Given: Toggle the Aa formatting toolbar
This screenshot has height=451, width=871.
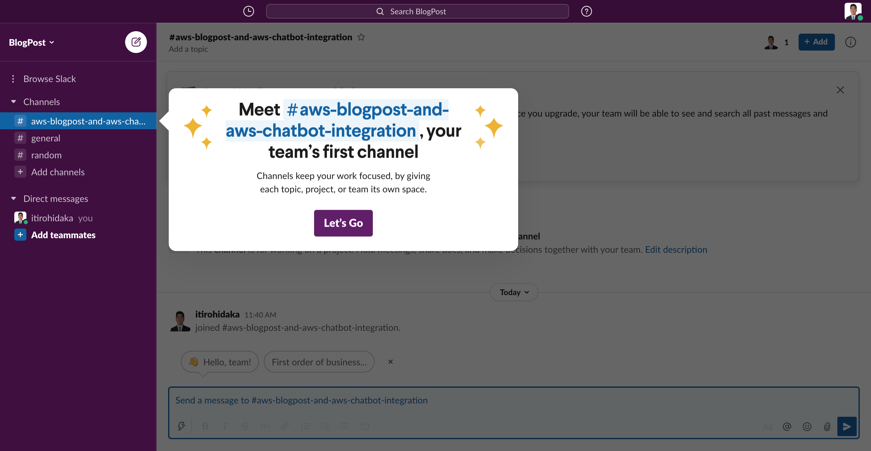Looking at the screenshot, I should 767,427.
